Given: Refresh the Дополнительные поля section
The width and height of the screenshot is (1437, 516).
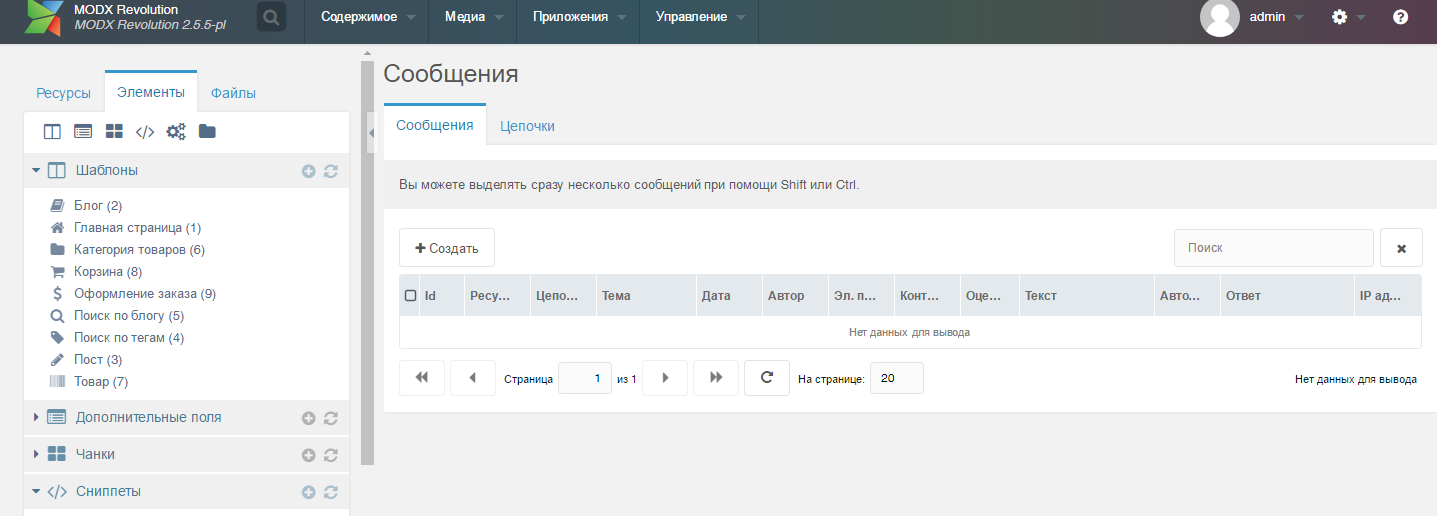Looking at the screenshot, I should pyautogui.click(x=331, y=418).
